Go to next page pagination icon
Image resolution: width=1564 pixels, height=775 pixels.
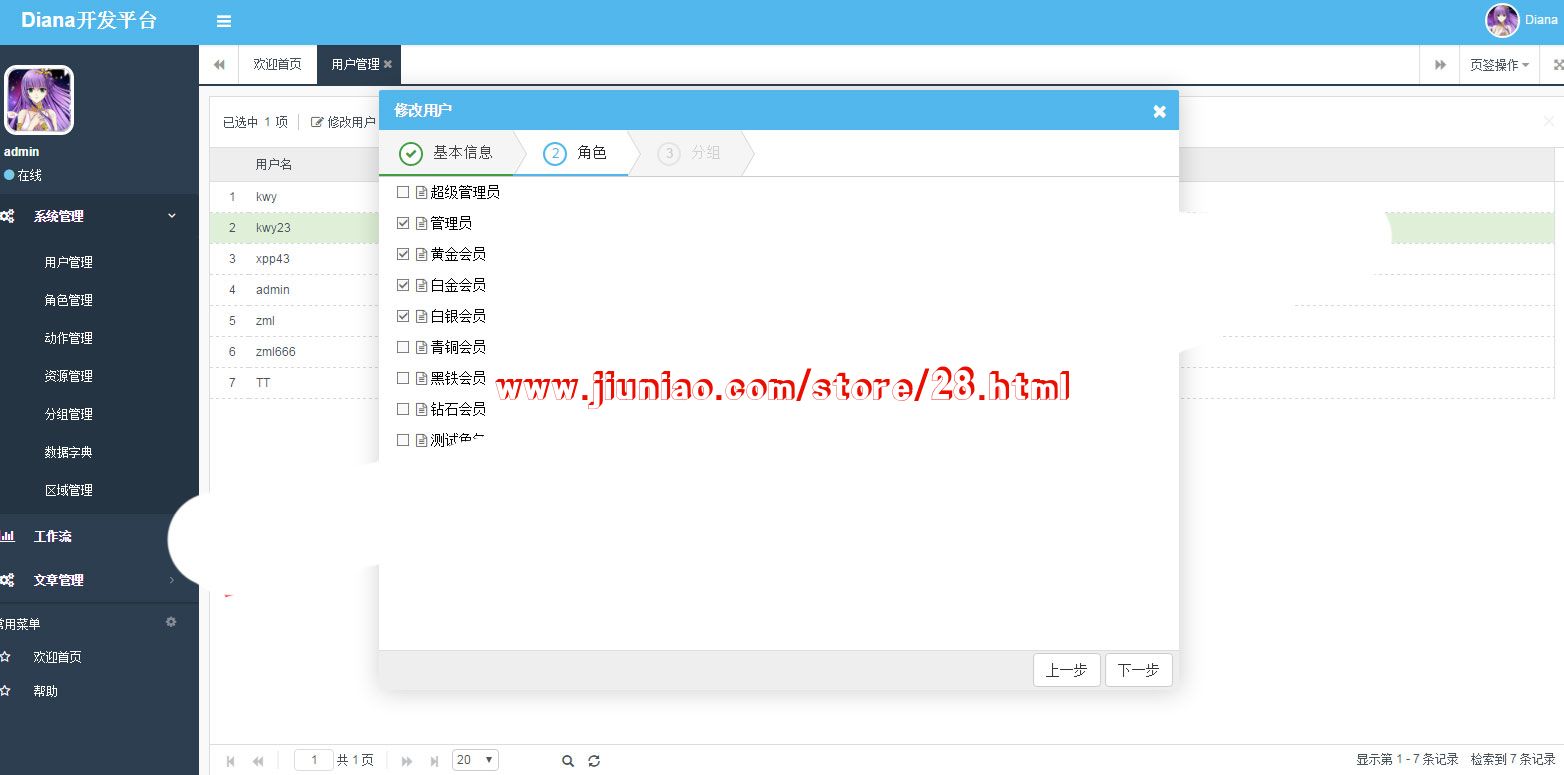coord(407,761)
